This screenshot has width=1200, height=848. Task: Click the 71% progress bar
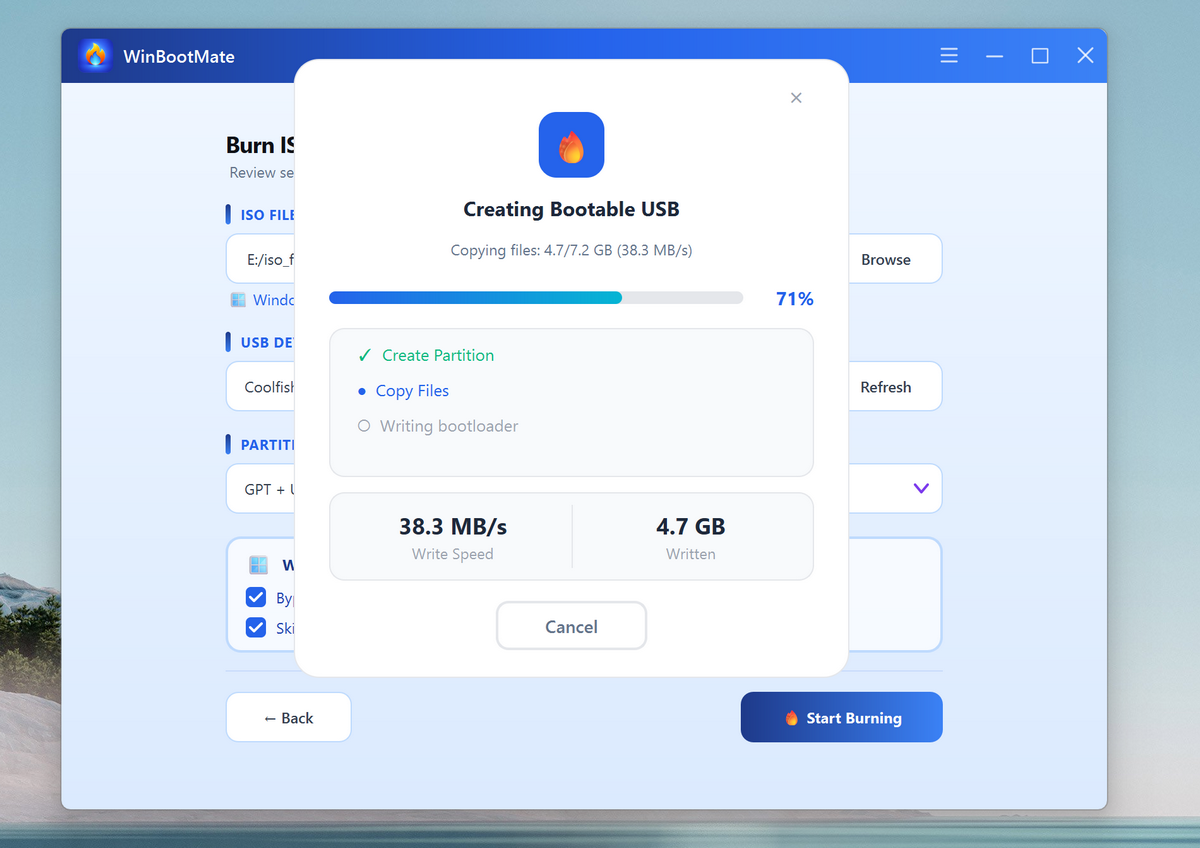[535, 297]
